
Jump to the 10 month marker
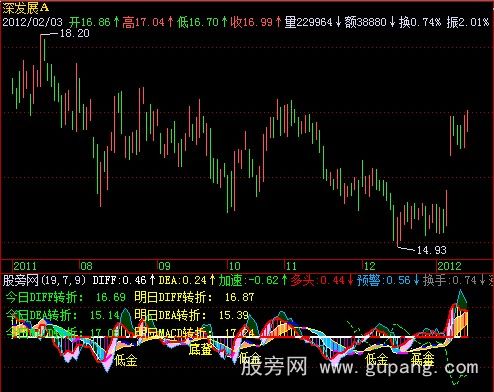point(234,266)
